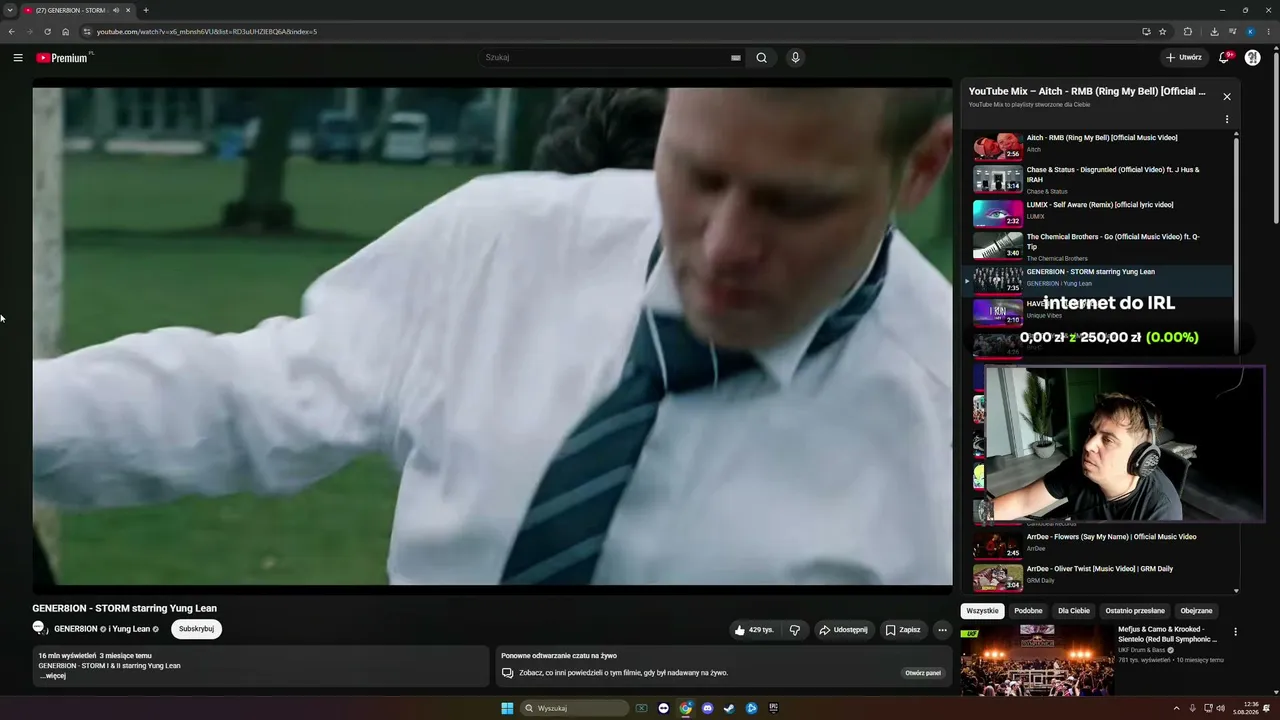Open the account avatar menu
Image resolution: width=1280 pixels, height=720 pixels.
(1252, 58)
